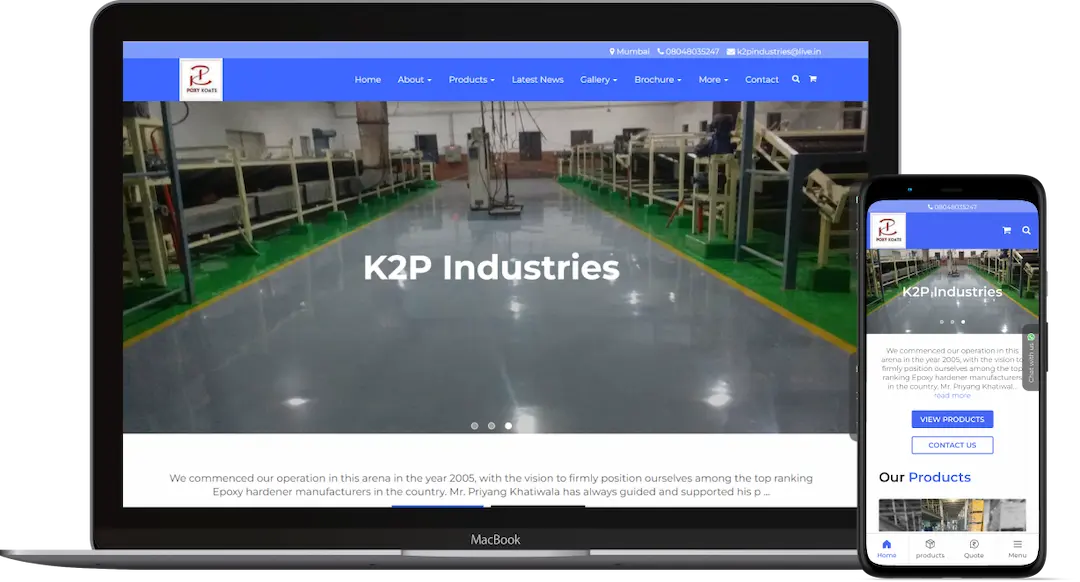The height and width of the screenshot is (582, 1080).
Task: Click the search icon in the laptop navbar
Action: click(796, 79)
